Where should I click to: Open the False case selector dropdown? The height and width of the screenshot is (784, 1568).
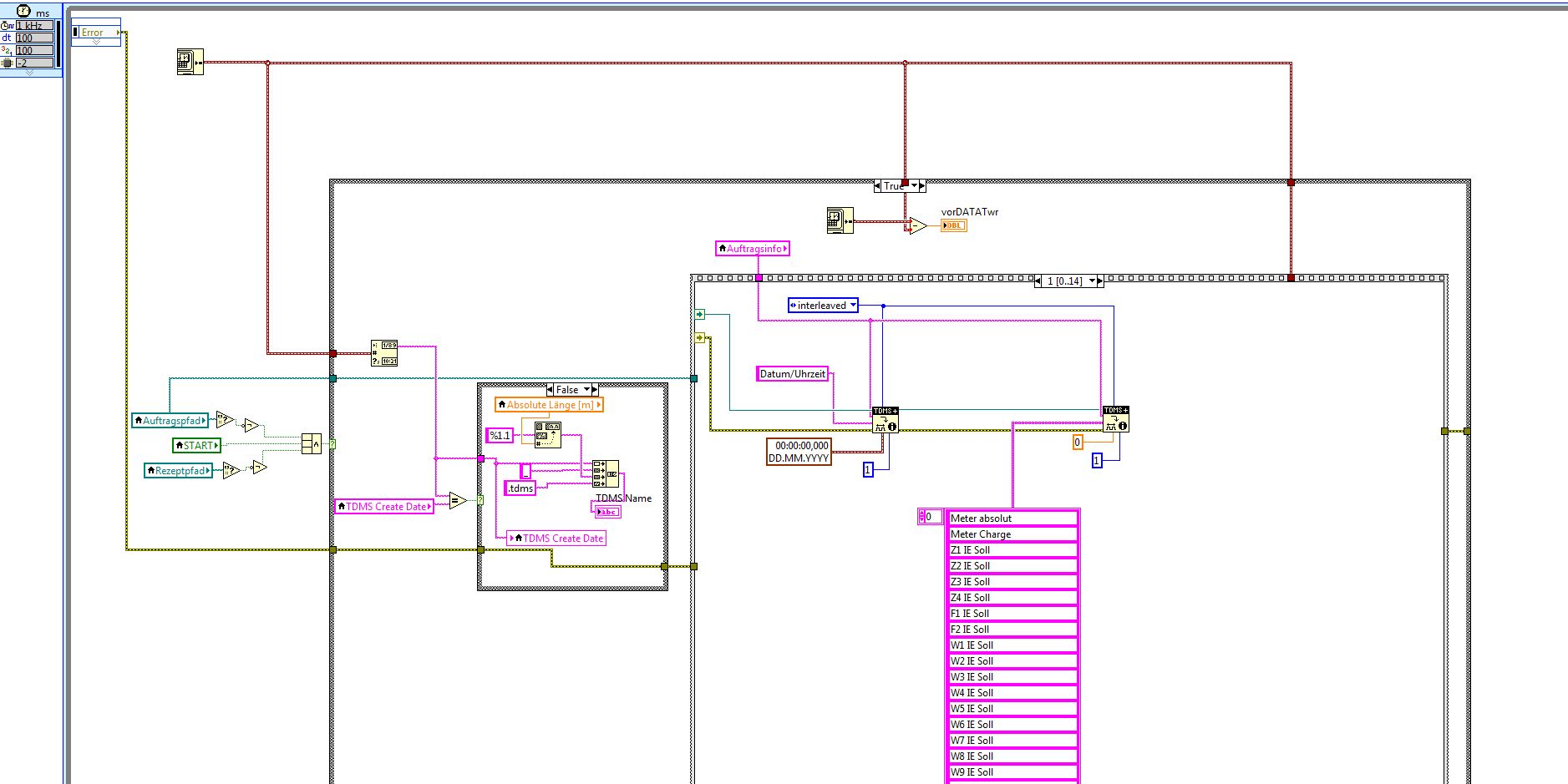point(586,390)
